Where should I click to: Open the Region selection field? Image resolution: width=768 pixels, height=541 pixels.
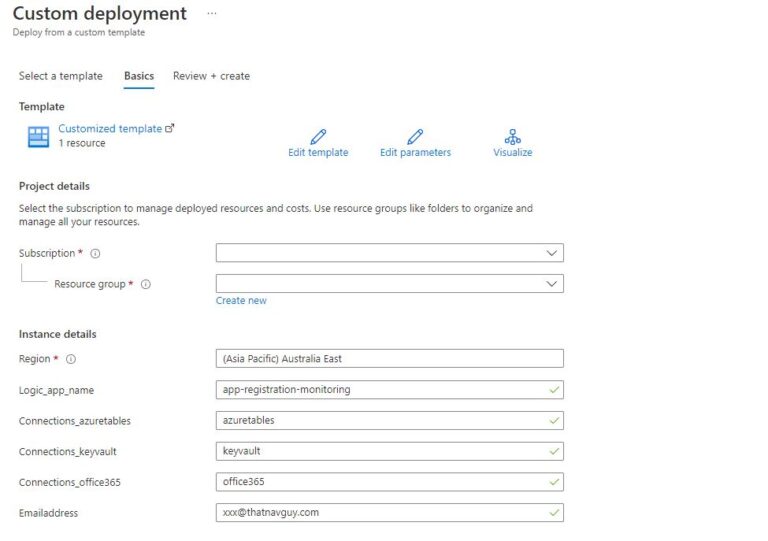click(x=389, y=358)
